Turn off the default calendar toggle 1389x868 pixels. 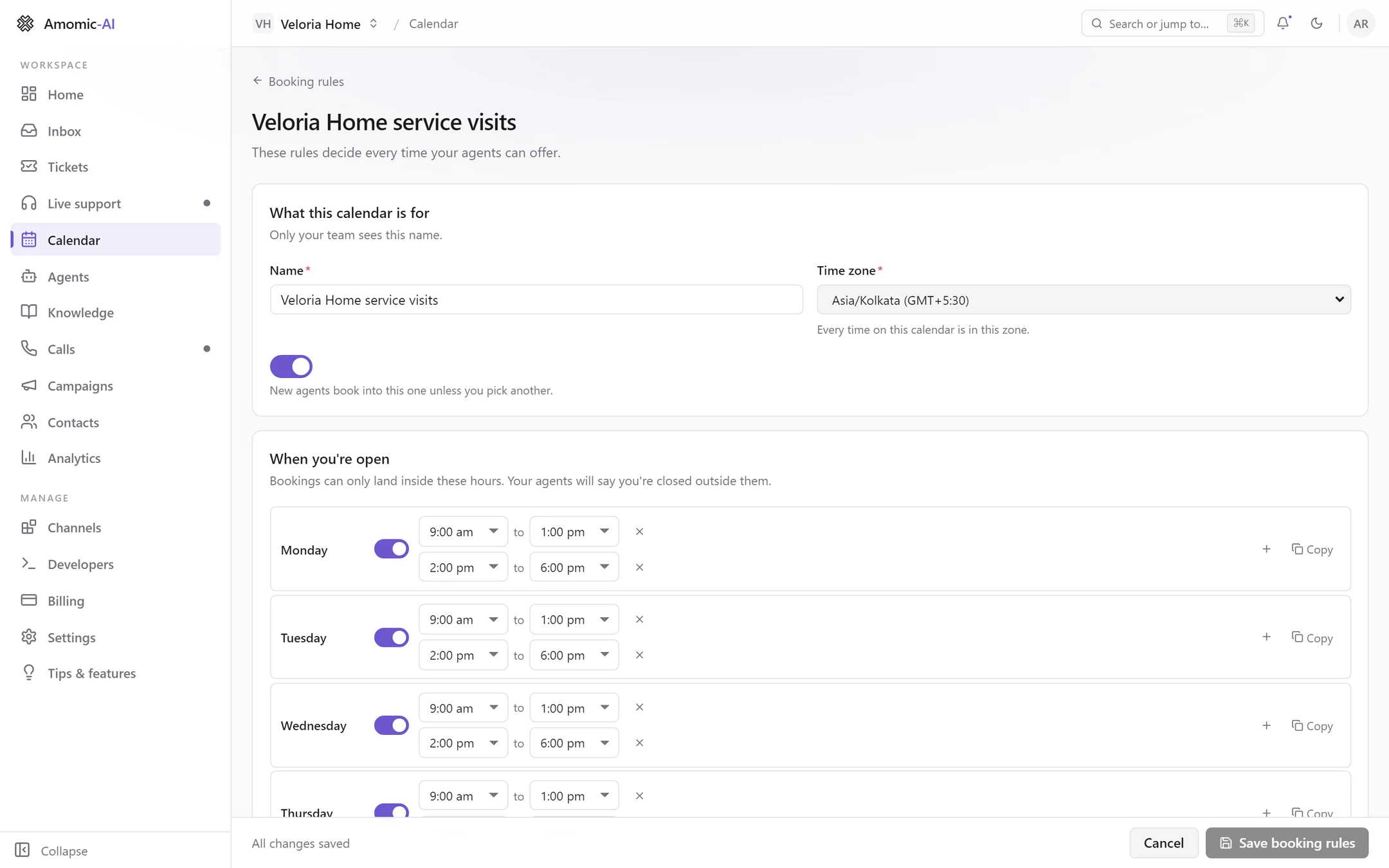[x=291, y=366]
